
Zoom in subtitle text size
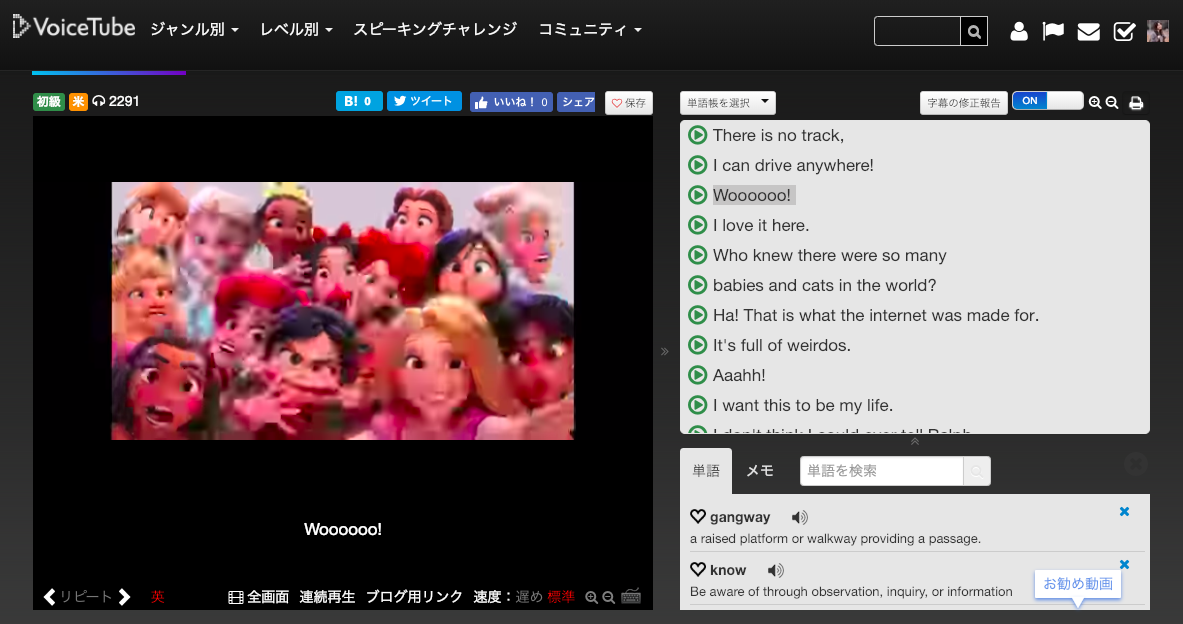tap(1095, 103)
